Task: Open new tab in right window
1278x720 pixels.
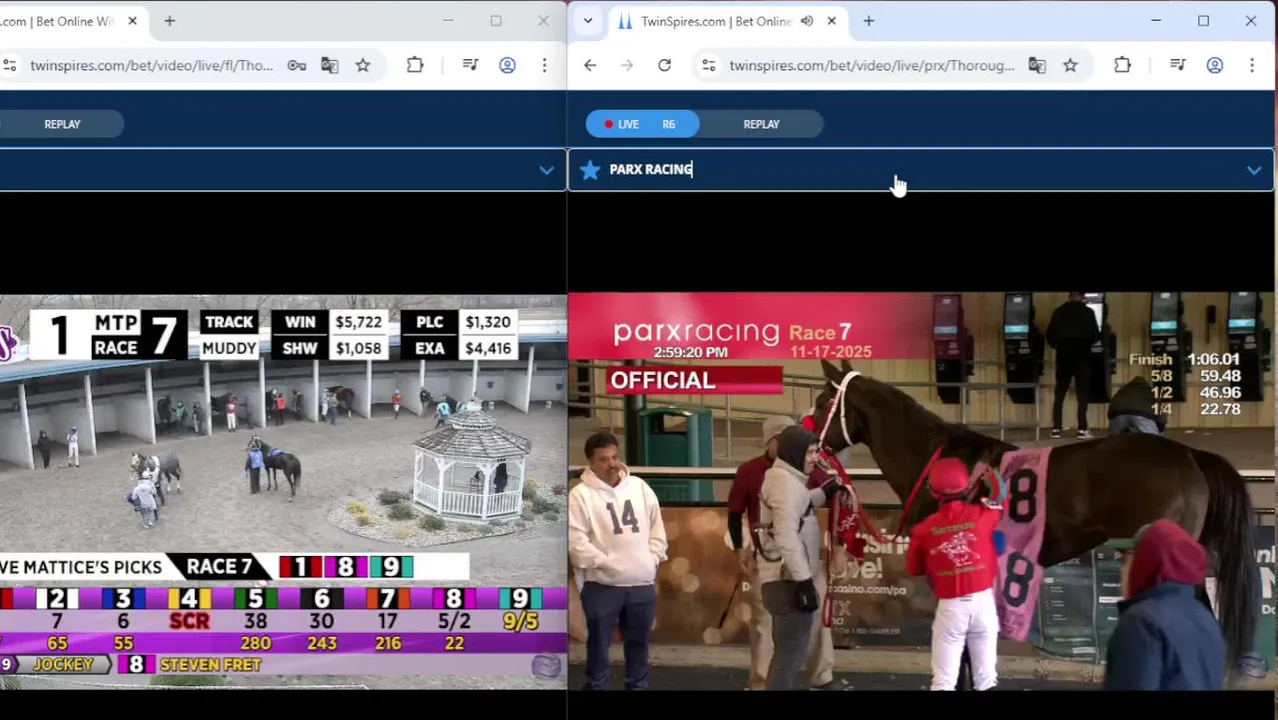Action: point(868,21)
